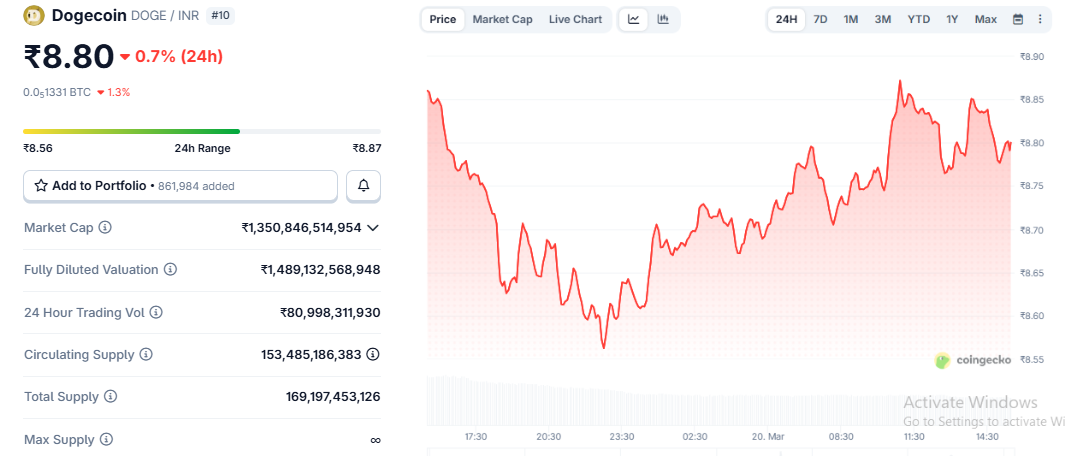Set chart range to 1M
The height and width of the screenshot is (456, 1065).
click(x=850, y=19)
